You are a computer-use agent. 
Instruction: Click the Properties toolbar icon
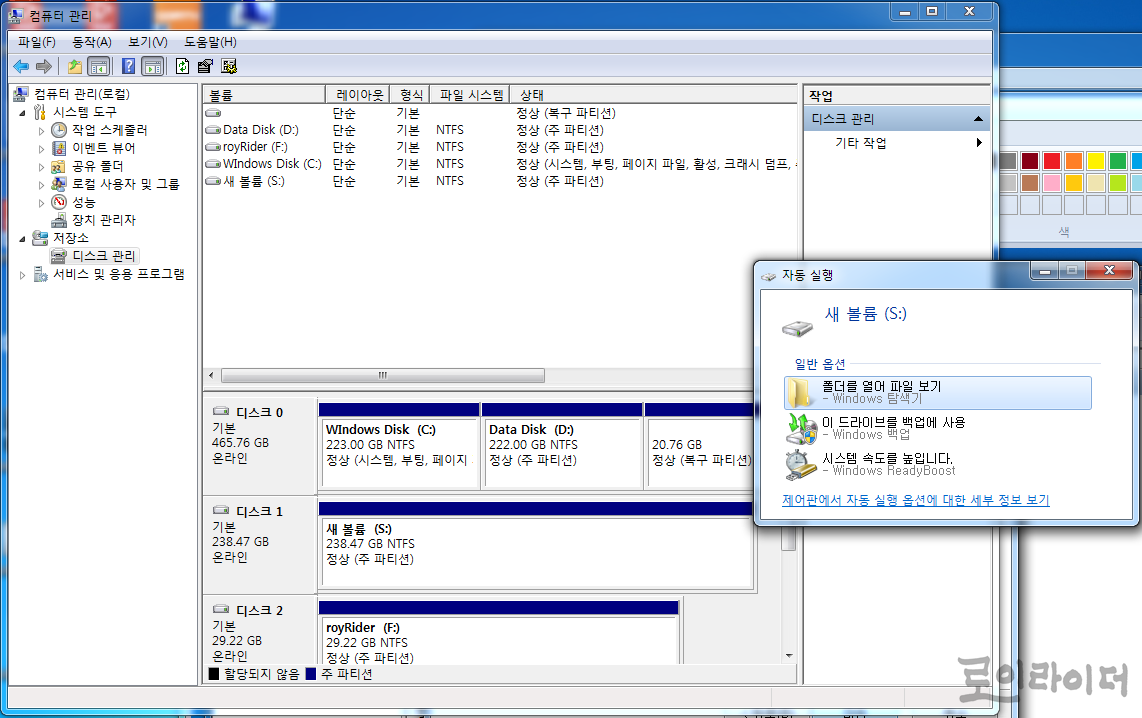click(205, 66)
